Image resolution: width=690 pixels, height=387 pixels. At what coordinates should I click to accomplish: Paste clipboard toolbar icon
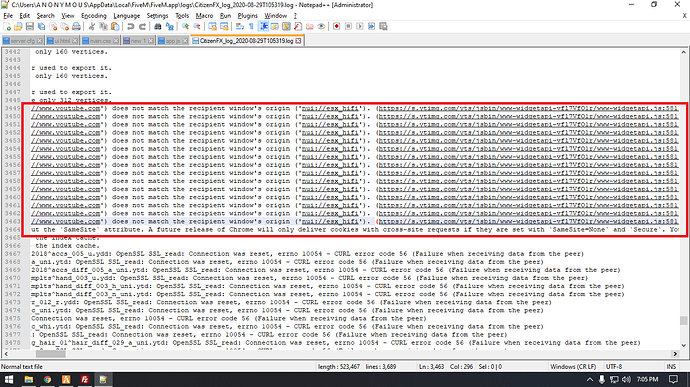[115, 26]
